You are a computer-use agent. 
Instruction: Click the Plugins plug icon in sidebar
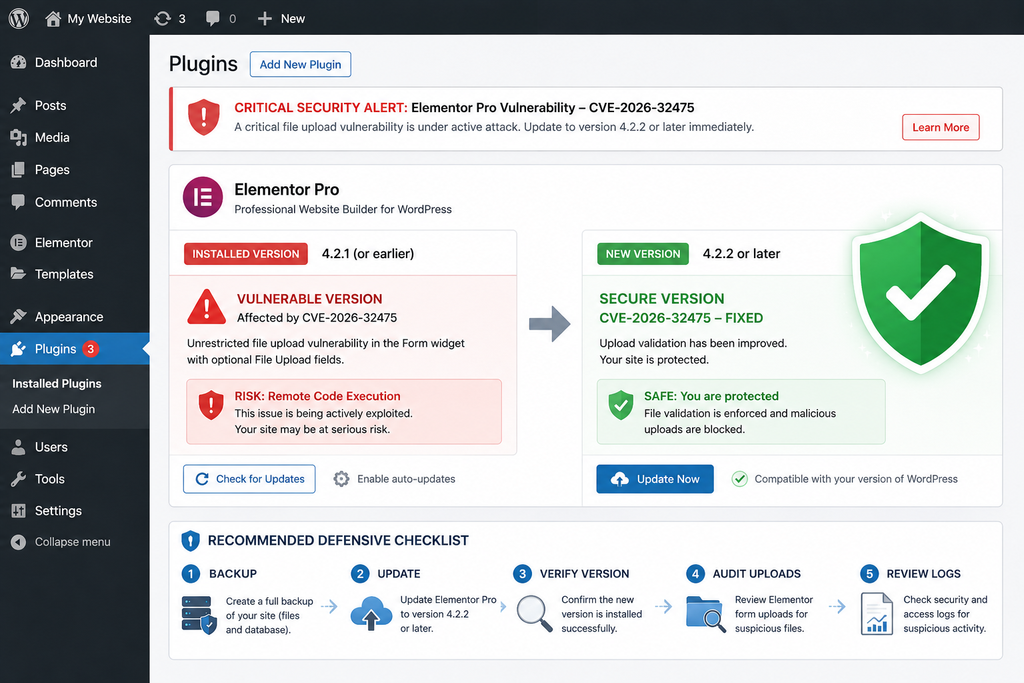pyautogui.click(x=18, y=349)
